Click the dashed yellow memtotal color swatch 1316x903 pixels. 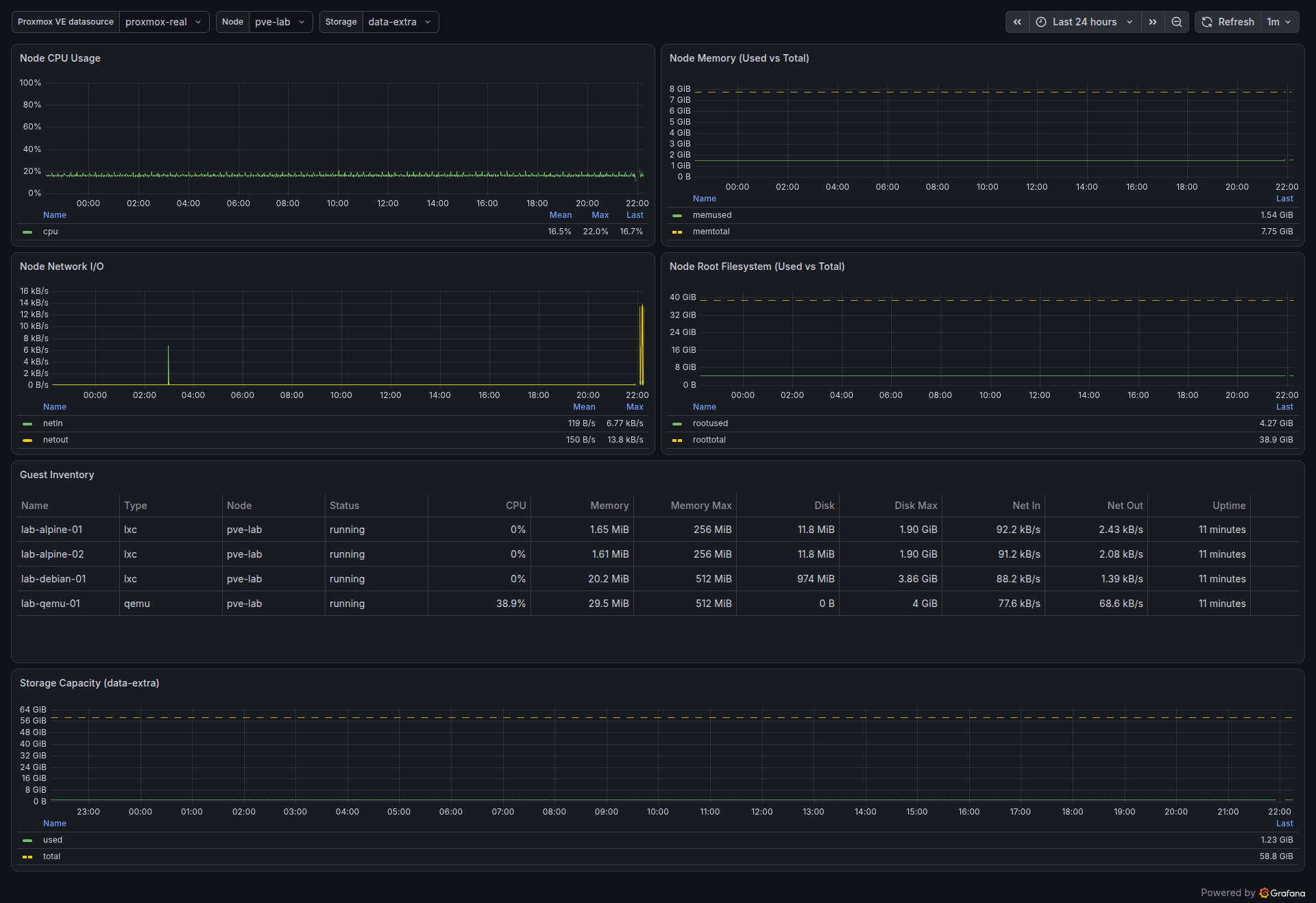pyautogui.click(x=677, y=232)
